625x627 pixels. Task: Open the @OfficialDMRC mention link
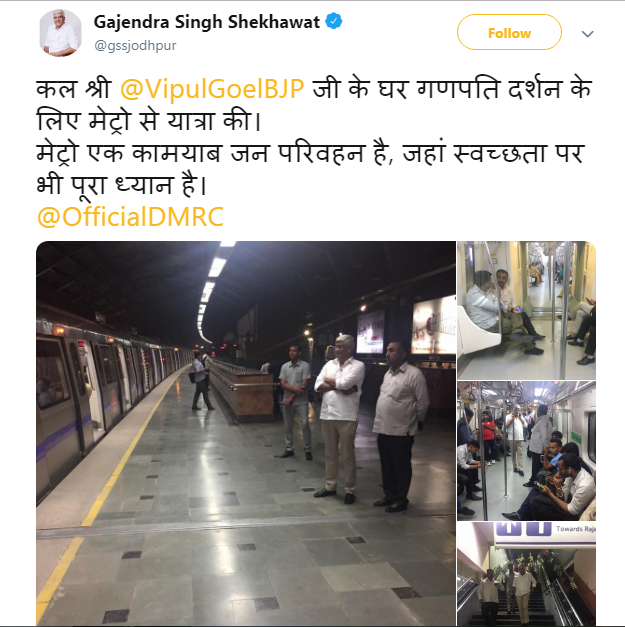(130, 217)
